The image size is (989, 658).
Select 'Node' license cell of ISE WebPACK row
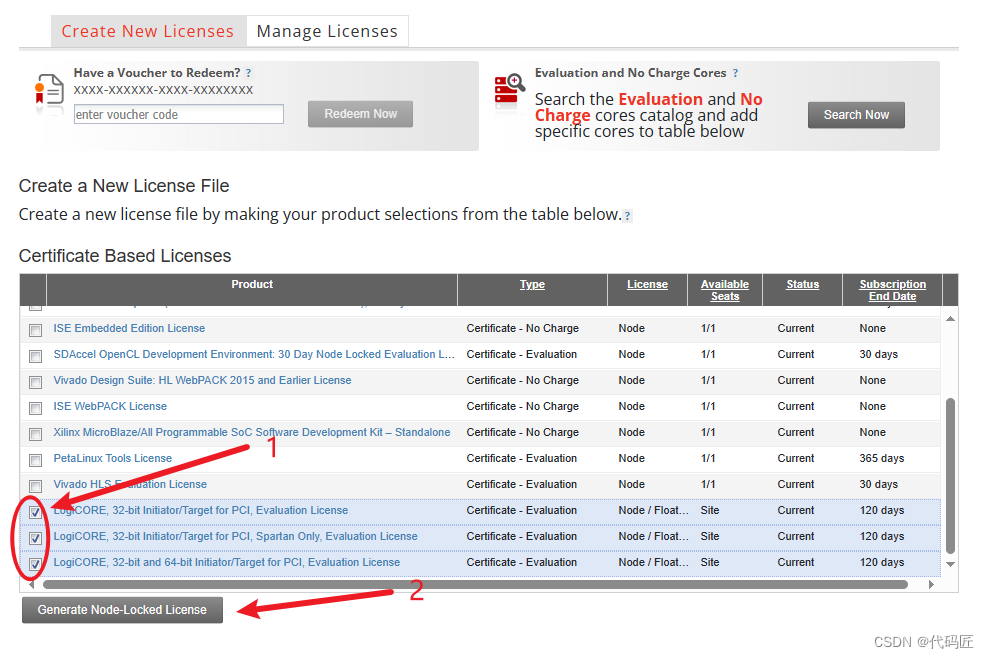coord(631,406)
